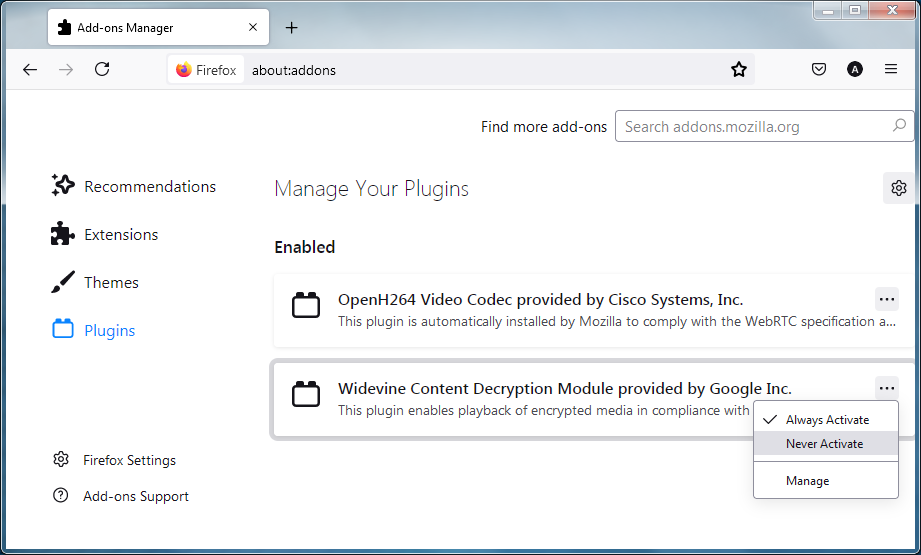The image size is (921, 555).
Task: Collapse Widevine plugin more options button
Action: pyautogui.click(x=886, y=388)
